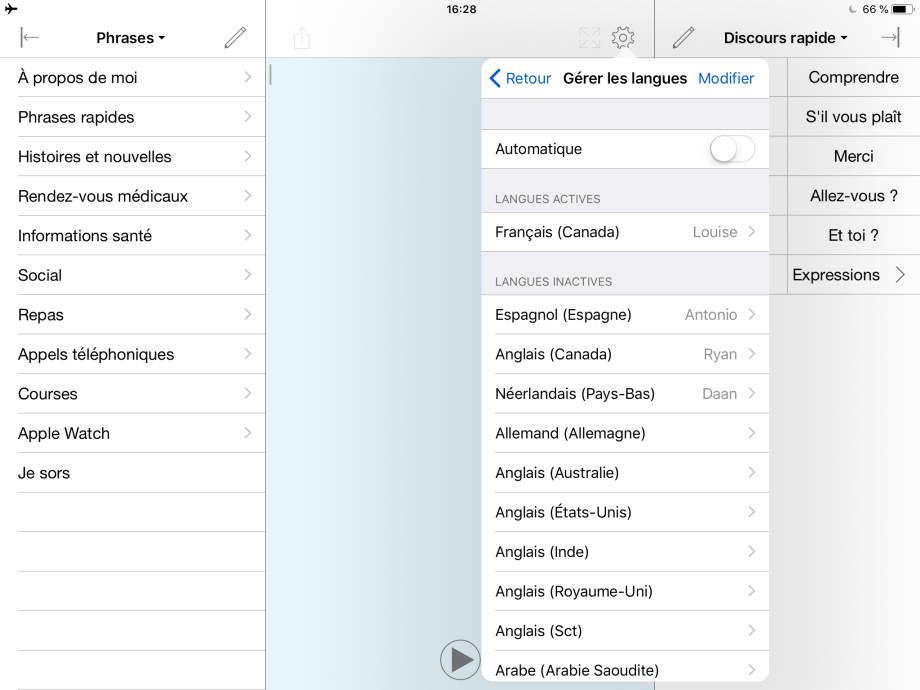Tap the share icon in the toolbar
This screenshot has height=690, width=920.
302,38
